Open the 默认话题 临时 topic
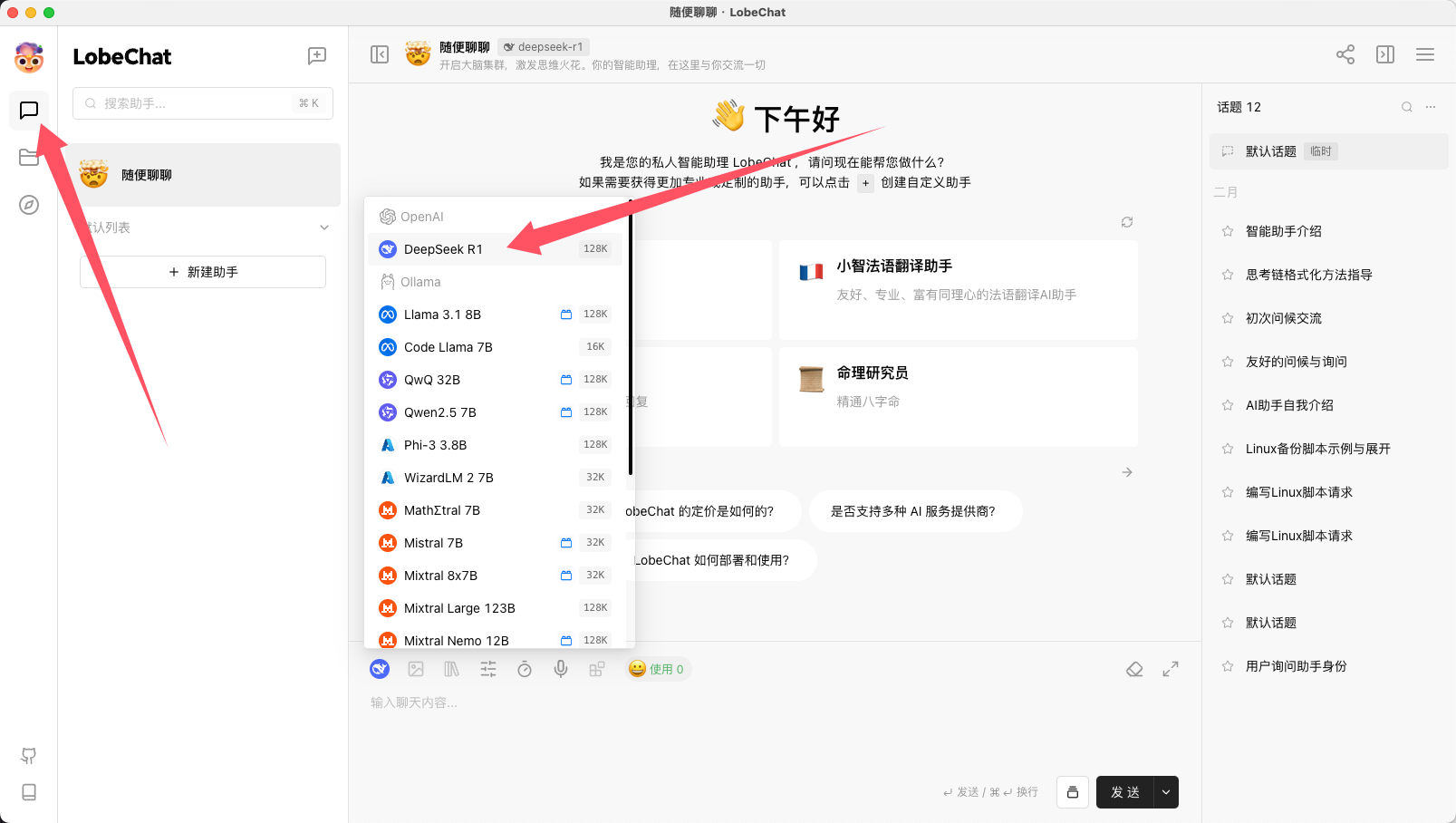The image size is (1456, 823). tap(1329, 151)
